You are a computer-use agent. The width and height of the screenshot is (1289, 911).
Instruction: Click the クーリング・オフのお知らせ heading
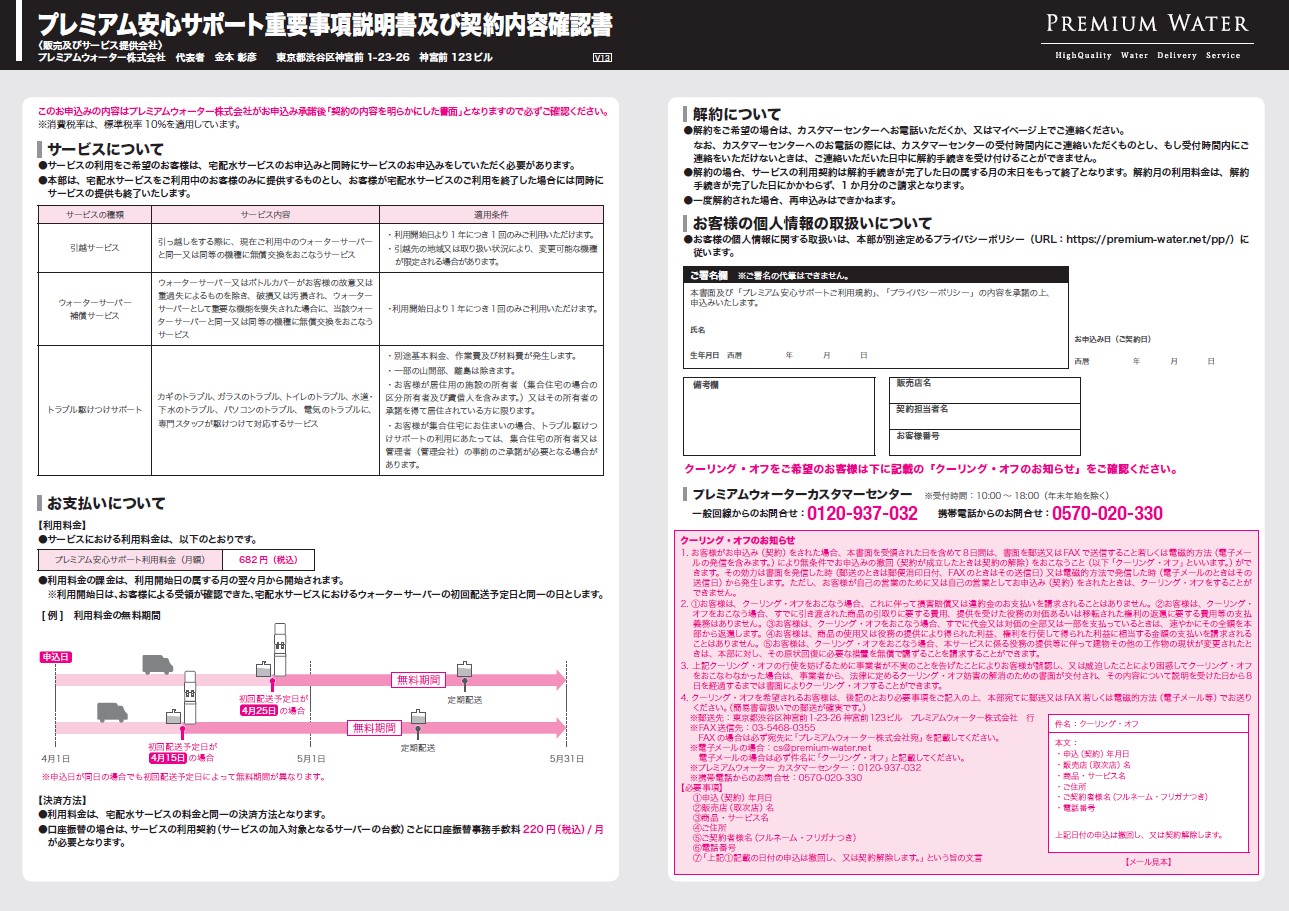tap(737, 540)
